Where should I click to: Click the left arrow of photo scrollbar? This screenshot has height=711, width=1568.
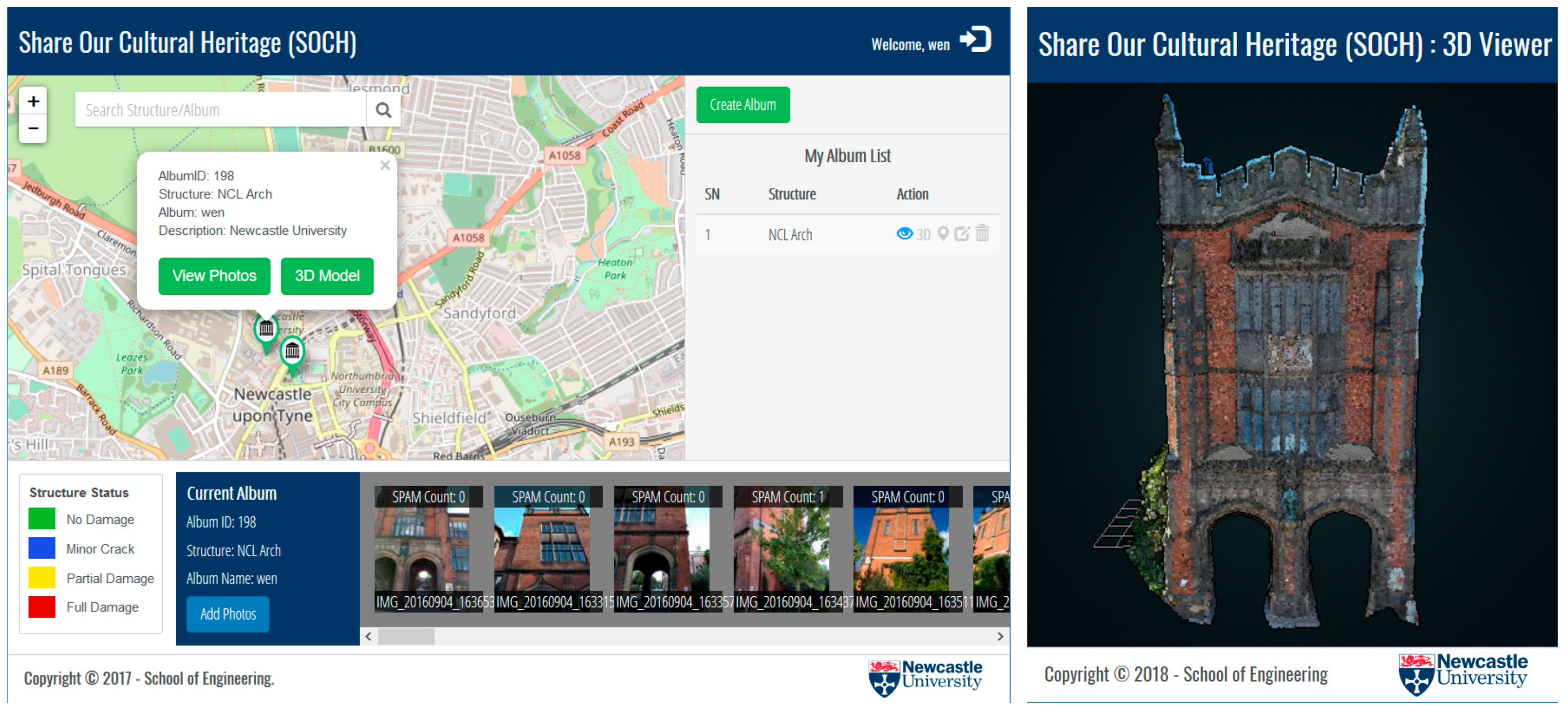tap(368, 637)
